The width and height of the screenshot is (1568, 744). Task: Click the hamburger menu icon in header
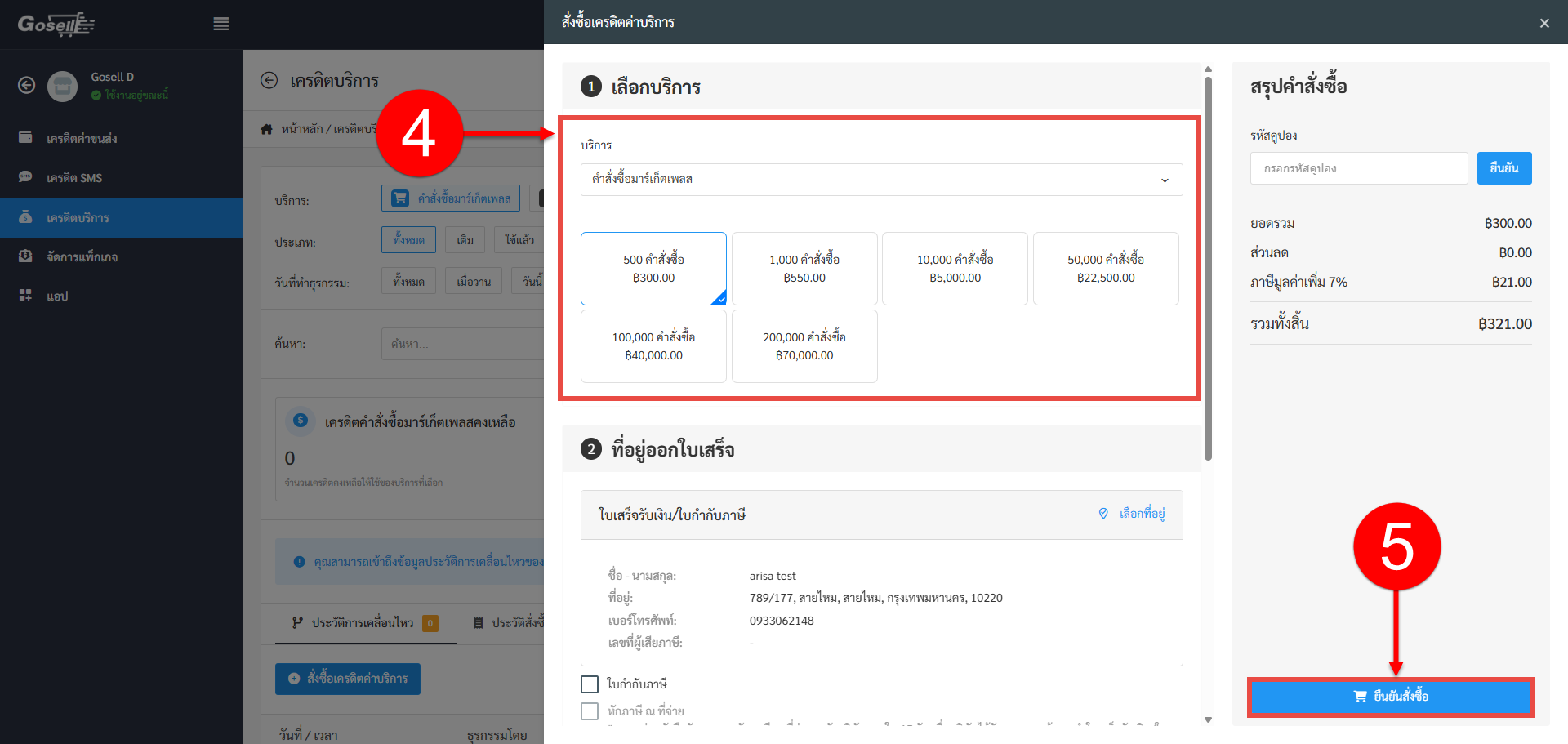point(220,24)
